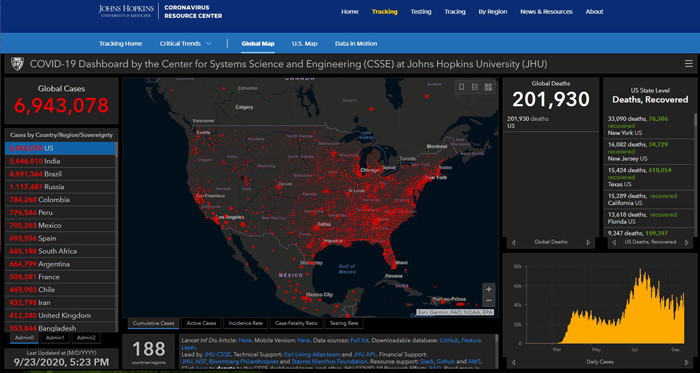Open the dashboard hamburger menu
Image resolution: width=700 pixels, height=373 pixels.
coord(688,64)
